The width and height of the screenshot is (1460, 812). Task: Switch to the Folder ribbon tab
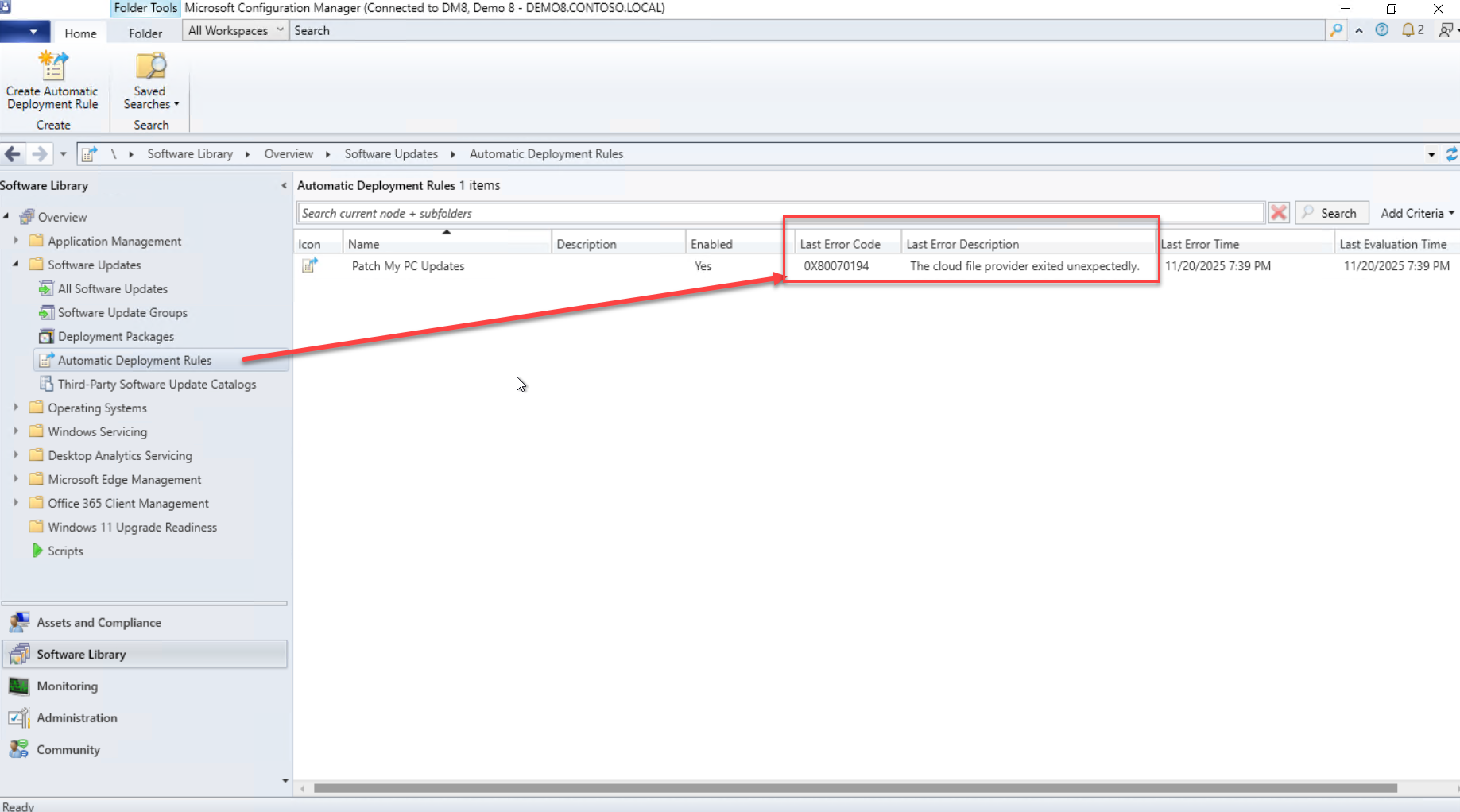145,33
